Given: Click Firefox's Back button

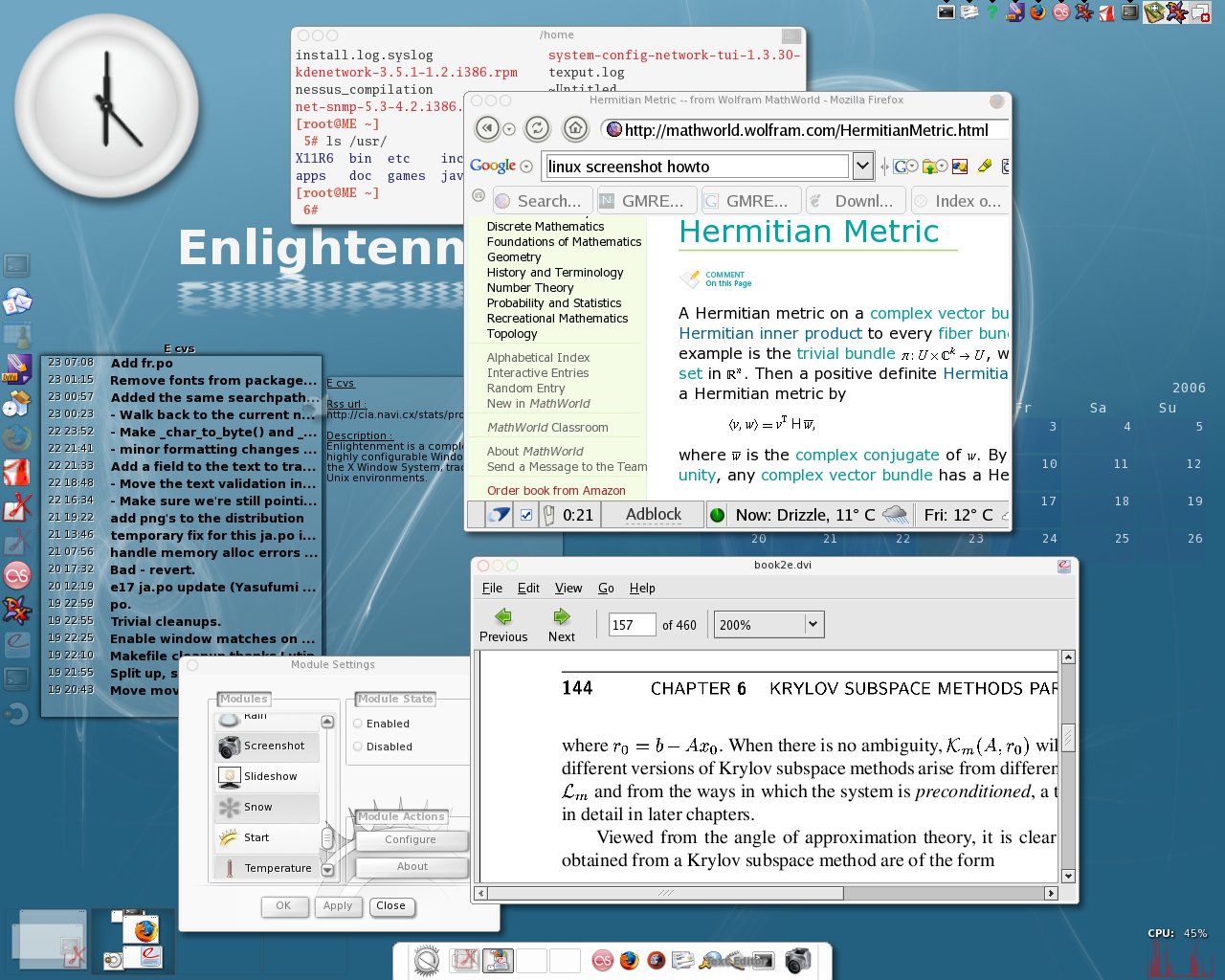Looking at the screenshot, I should tap(488, 128).
